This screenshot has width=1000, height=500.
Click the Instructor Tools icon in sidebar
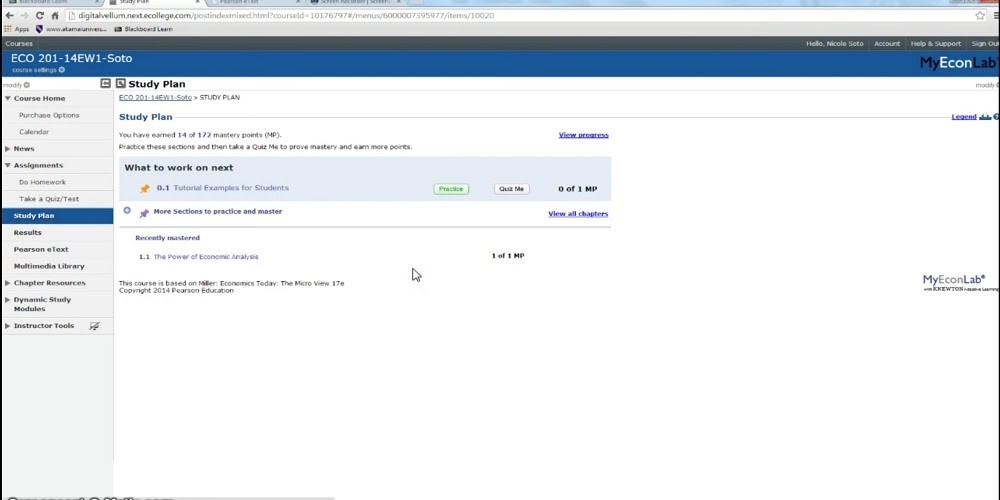[94, 326]
